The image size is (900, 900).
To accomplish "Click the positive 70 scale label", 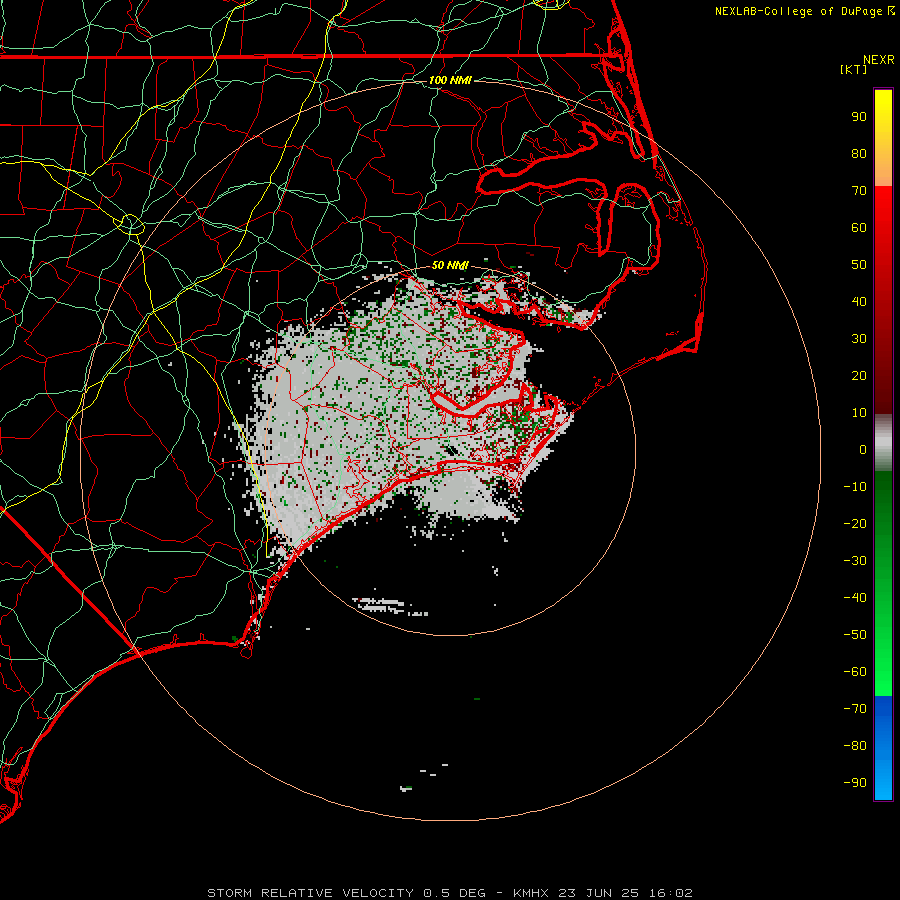I will 859,191.
